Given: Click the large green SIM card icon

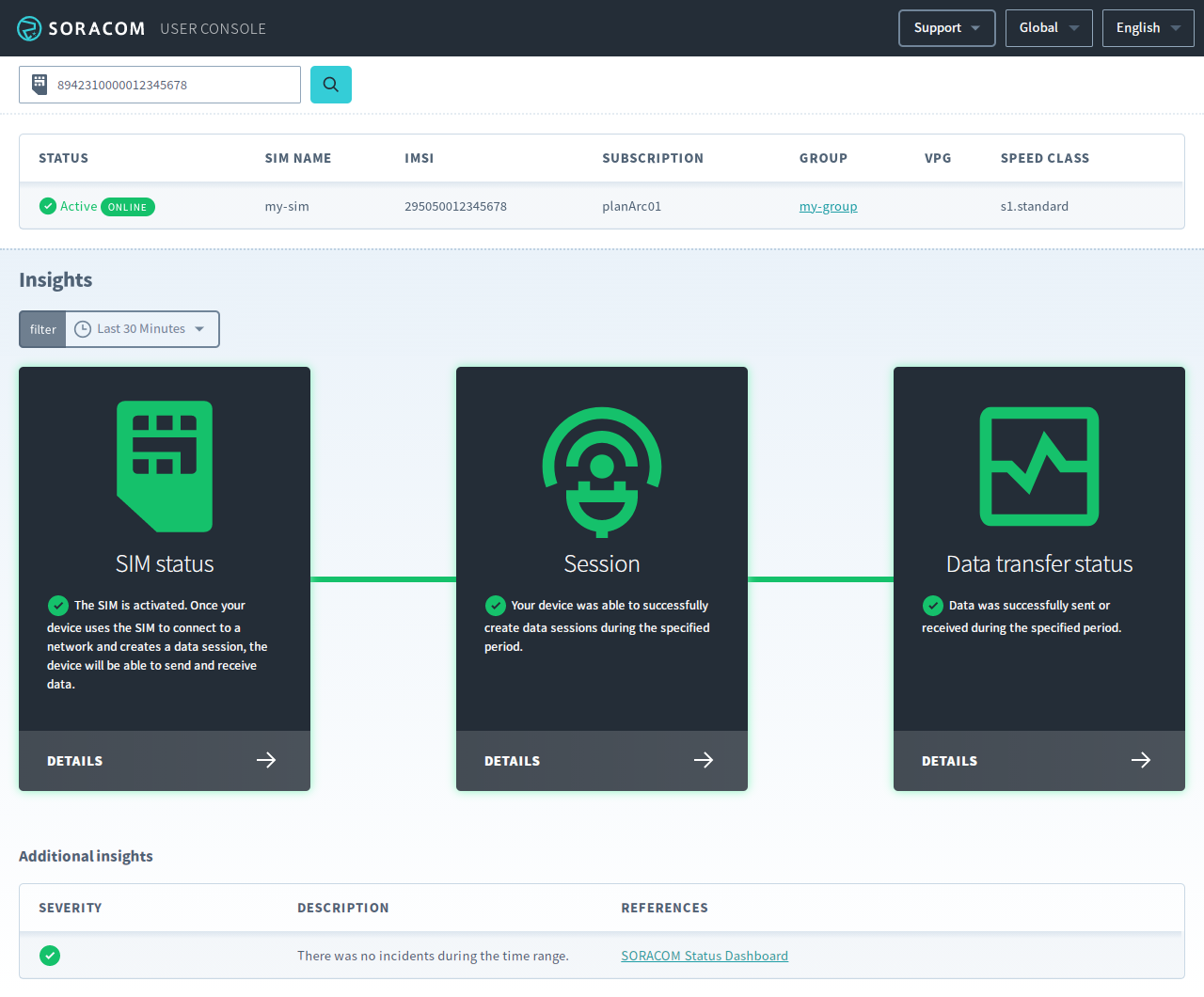Looking at the screenshot, I should [x=165, y=467].
